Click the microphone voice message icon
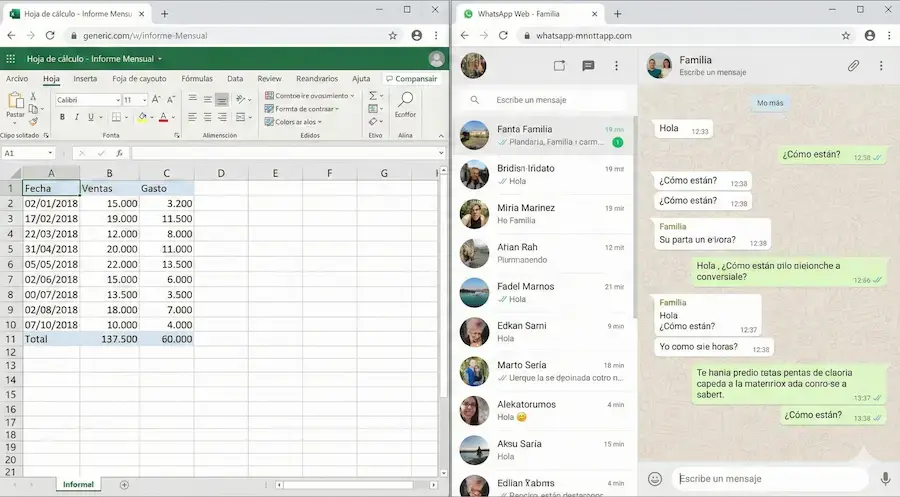This screenshot has width=900, height=497. point(885,479)
